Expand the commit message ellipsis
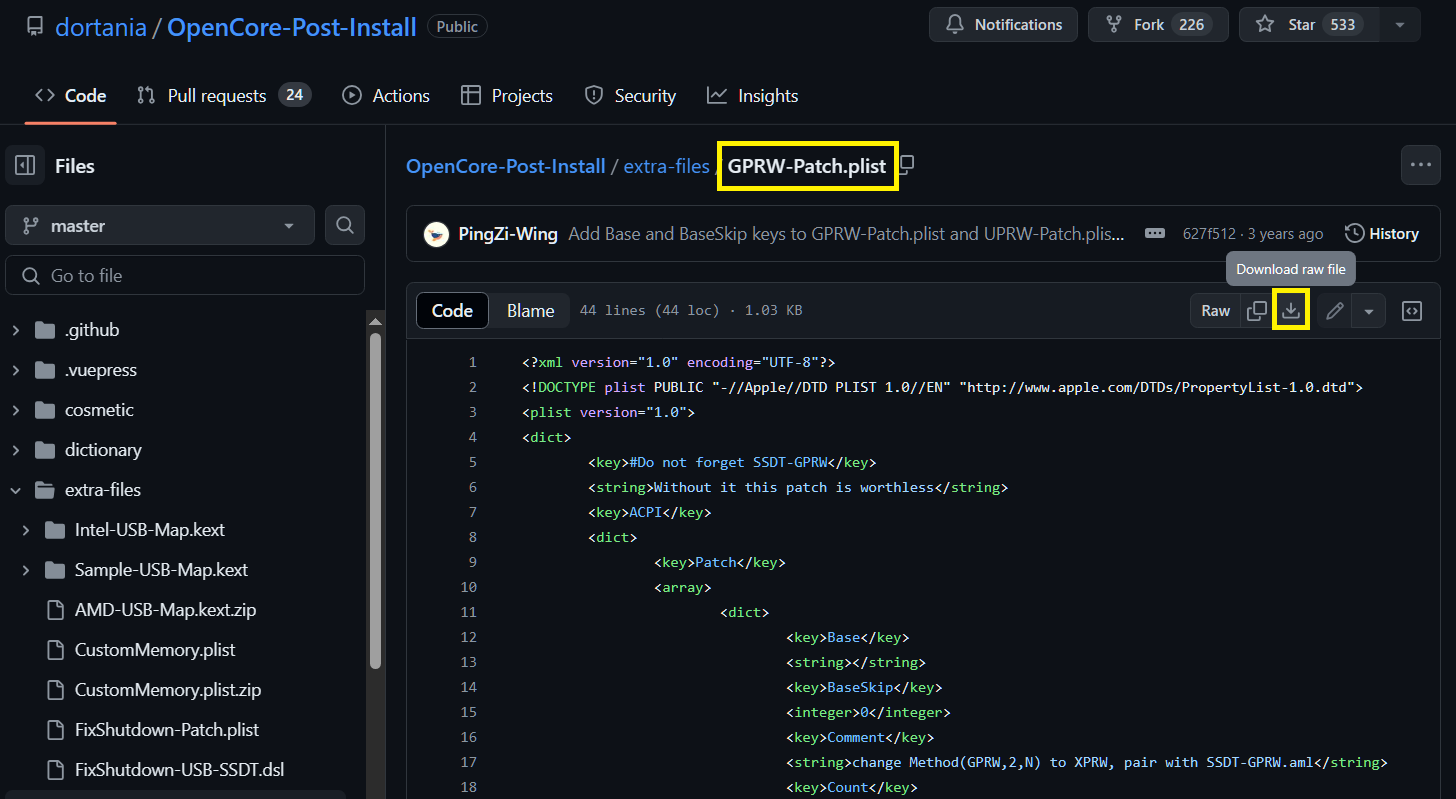The height and width of the screenshot is (799, 1456). click(x=1154, y=233)
